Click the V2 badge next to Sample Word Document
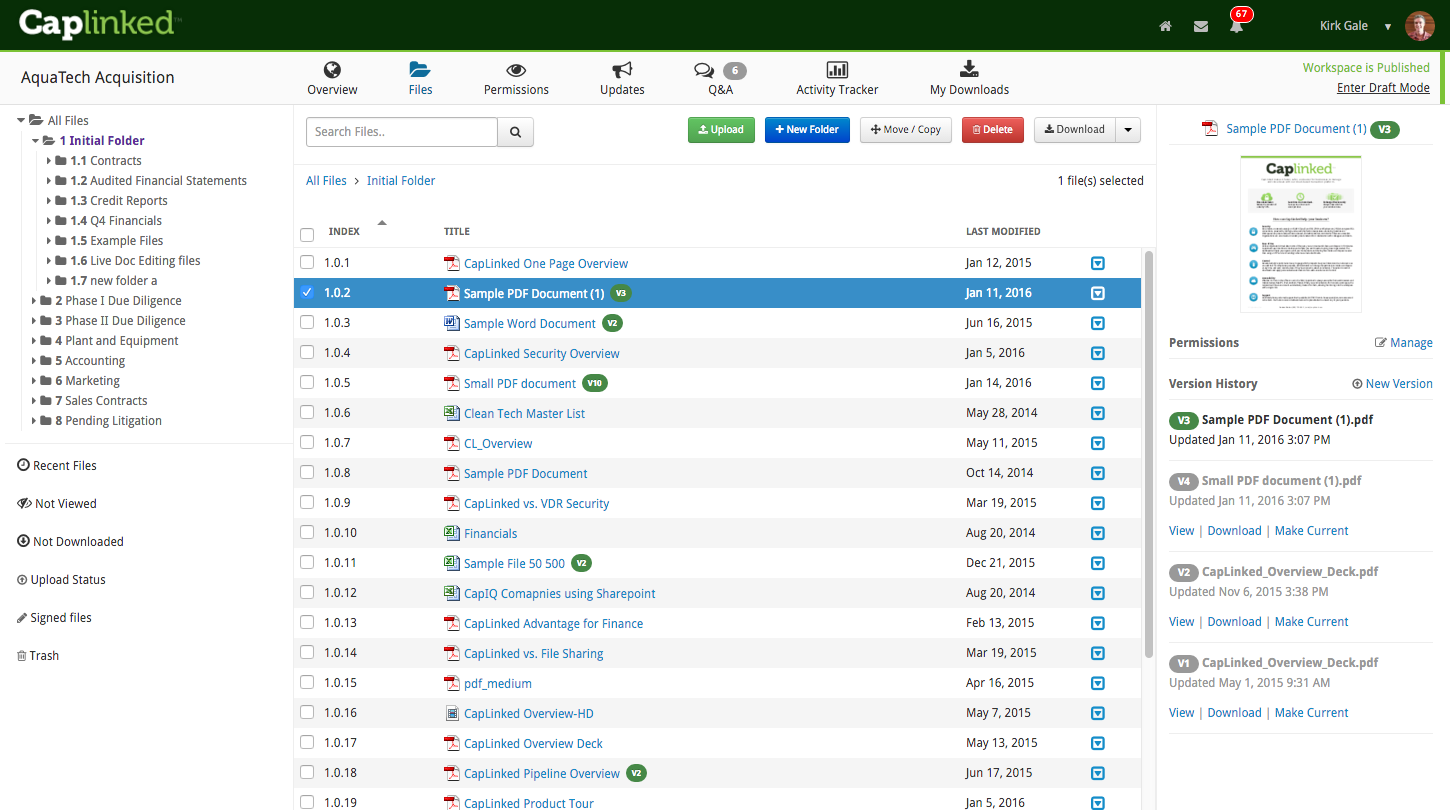The image size is (1450, 810). 612,323
